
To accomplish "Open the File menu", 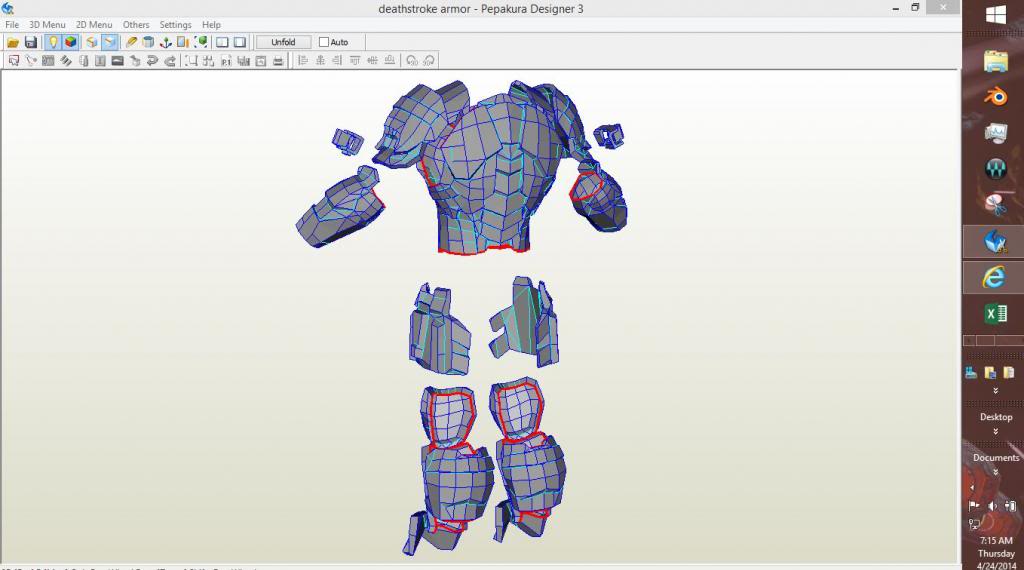I will click(x=12, y=25).
